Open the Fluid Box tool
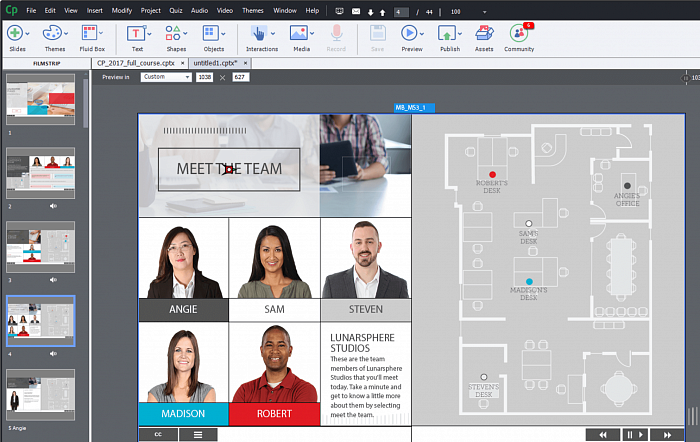Viewport: 700px width, 442px height. point(92,35)
